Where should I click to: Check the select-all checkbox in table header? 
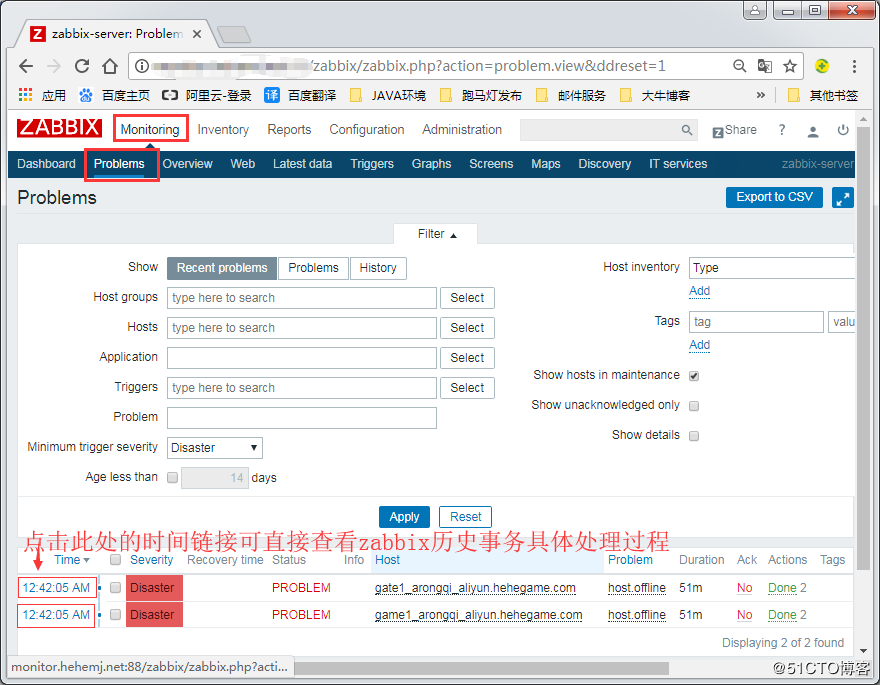click(x=116, y=559)
